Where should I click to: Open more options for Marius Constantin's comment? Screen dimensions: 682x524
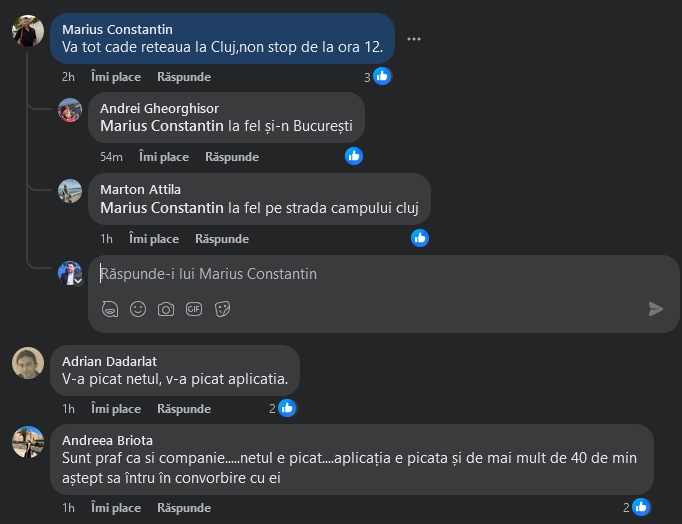click(414, 39)
